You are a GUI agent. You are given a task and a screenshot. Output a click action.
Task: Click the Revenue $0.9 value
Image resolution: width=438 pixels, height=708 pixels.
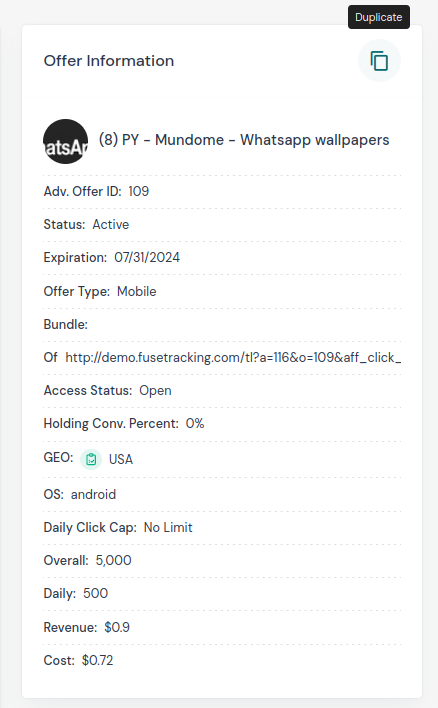click(117, 627)
